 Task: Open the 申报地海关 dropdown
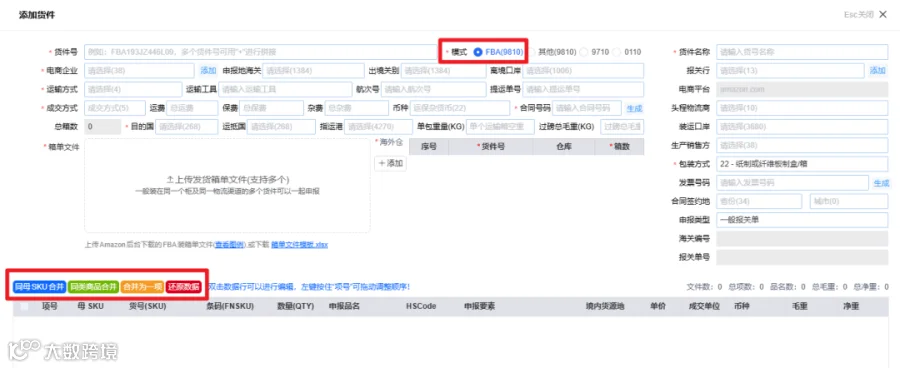tap(313, 71)
